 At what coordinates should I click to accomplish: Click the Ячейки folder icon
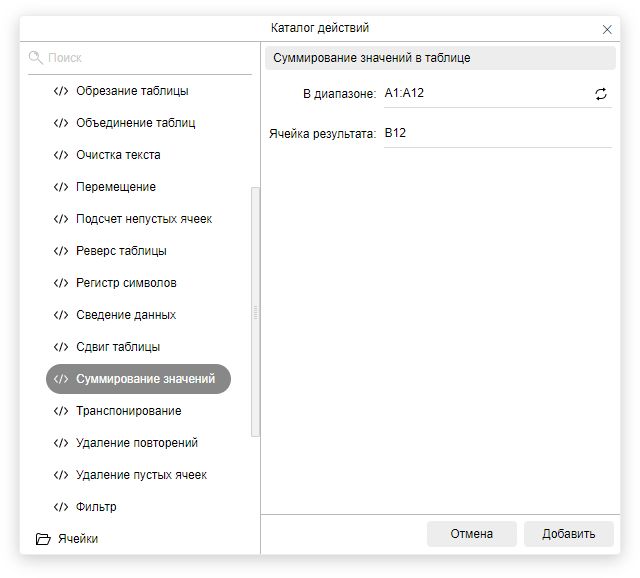43,539
